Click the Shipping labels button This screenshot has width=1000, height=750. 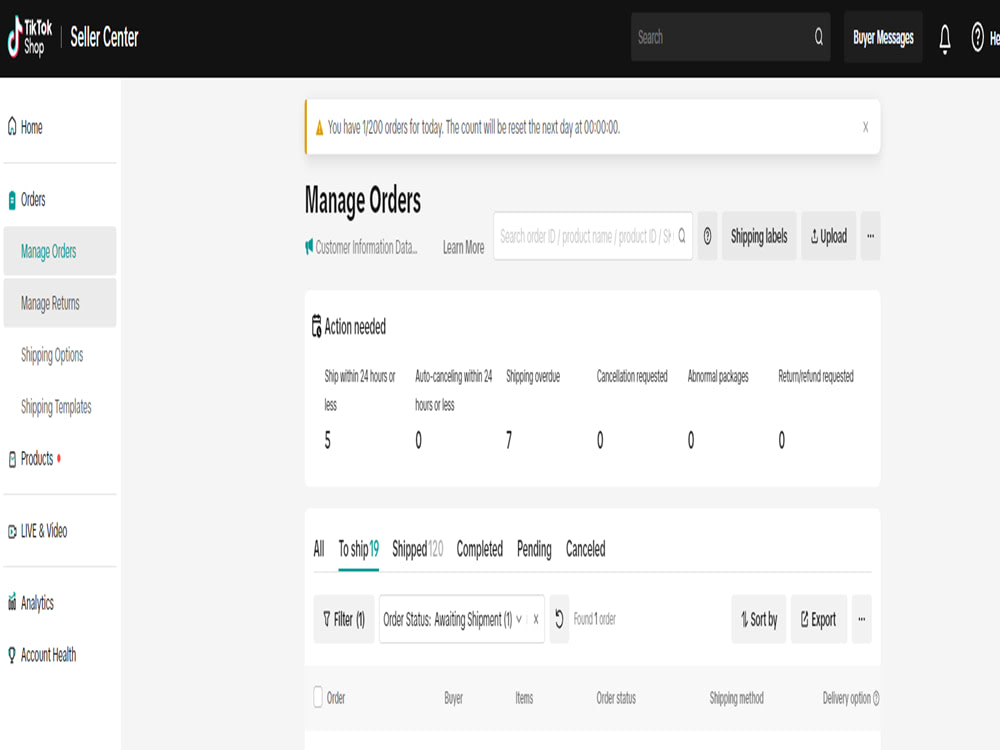click(x=759, y=236)
